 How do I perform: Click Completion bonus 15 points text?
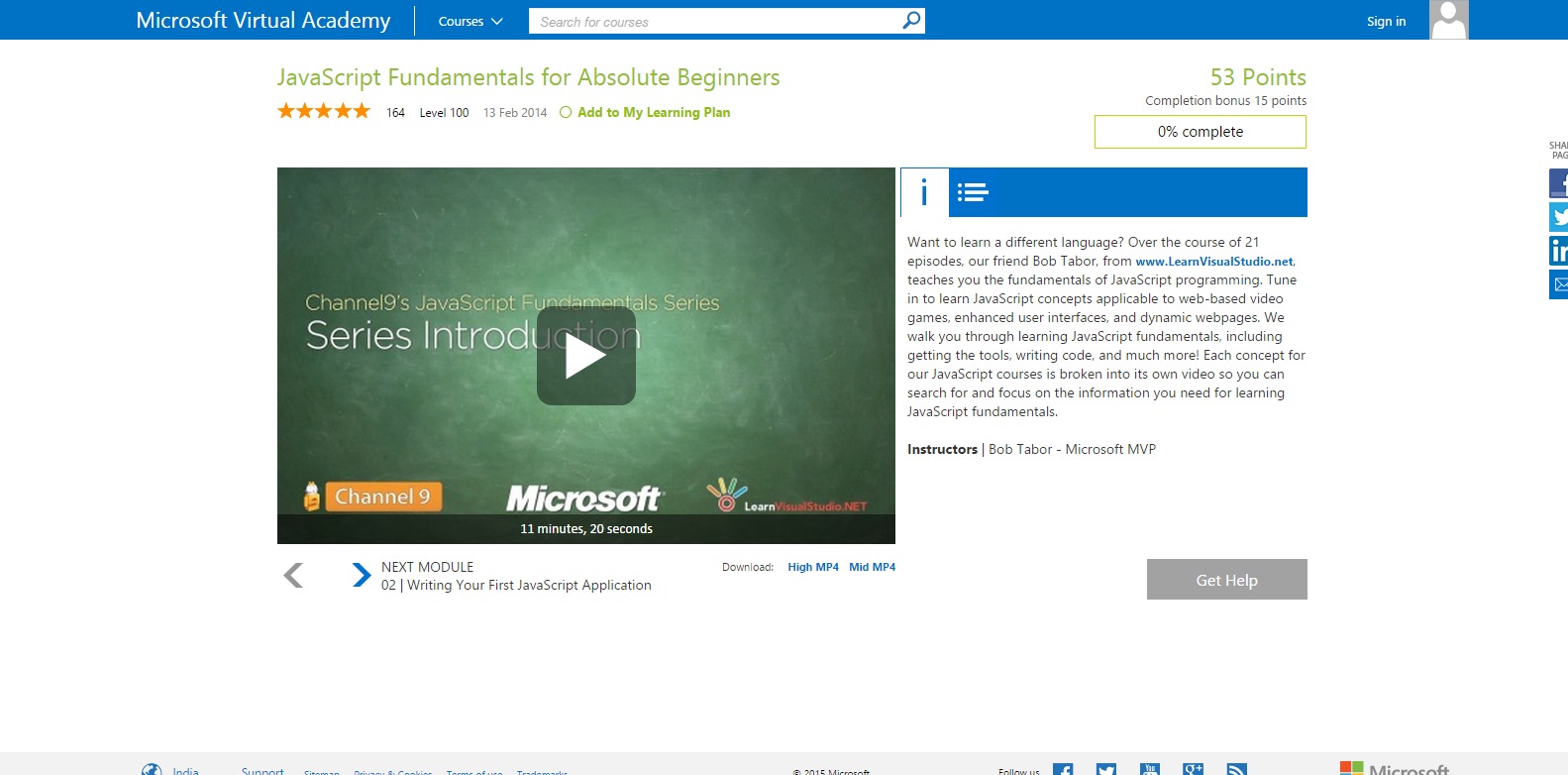1225,100
